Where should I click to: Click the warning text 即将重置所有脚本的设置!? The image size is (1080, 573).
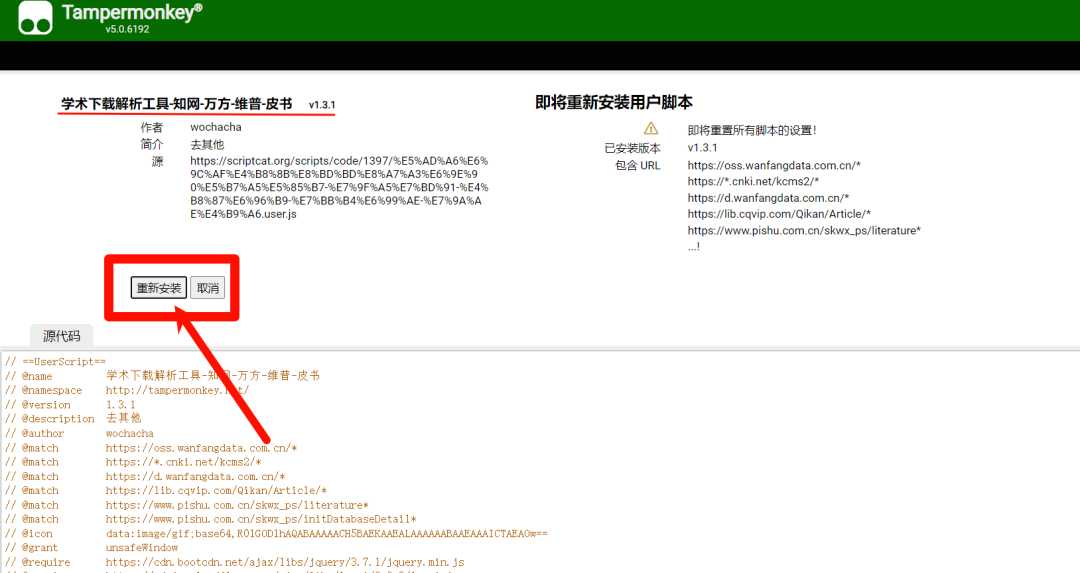(x=751, y=130)
